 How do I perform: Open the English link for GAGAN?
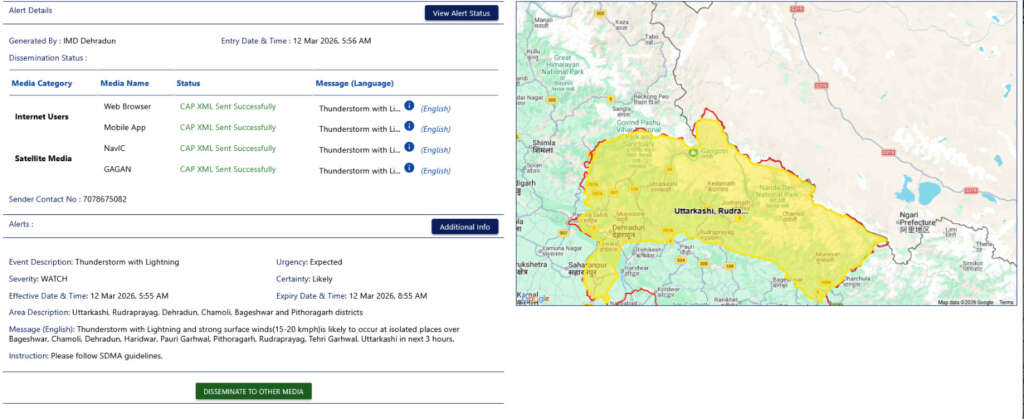click(435, 171)
